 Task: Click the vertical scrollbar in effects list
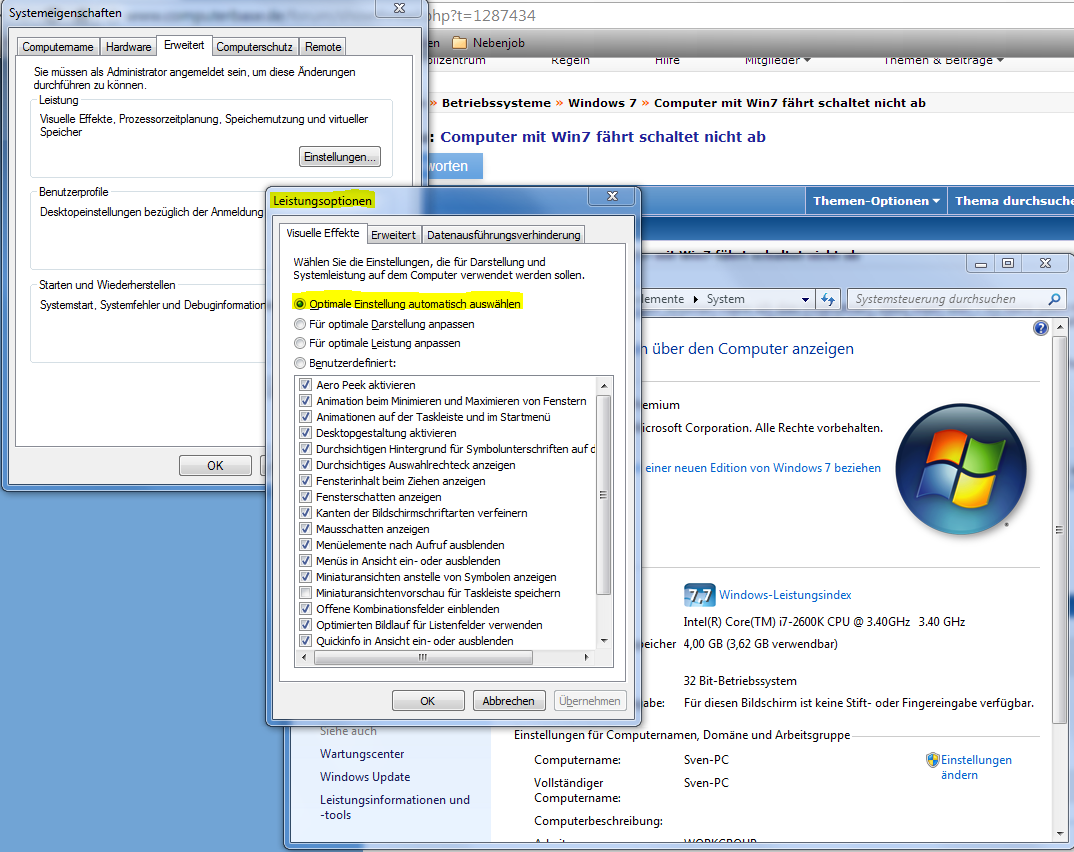pyautogui.click(x=603, y=494)
